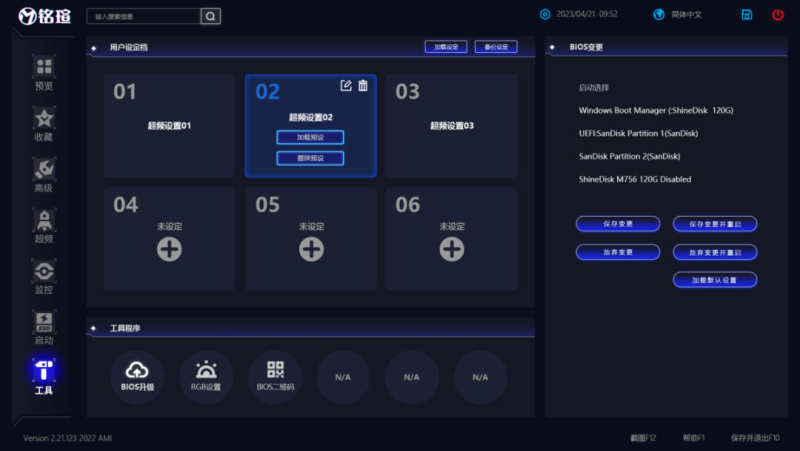
Task: Click the edit pencil icon on profile 02
Action: [x=346, y=86]
